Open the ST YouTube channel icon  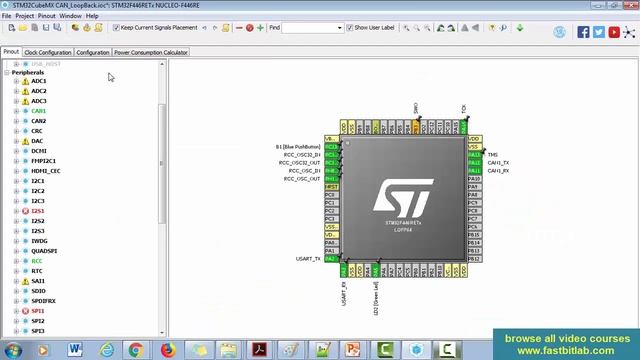click(x=614, y=32)
